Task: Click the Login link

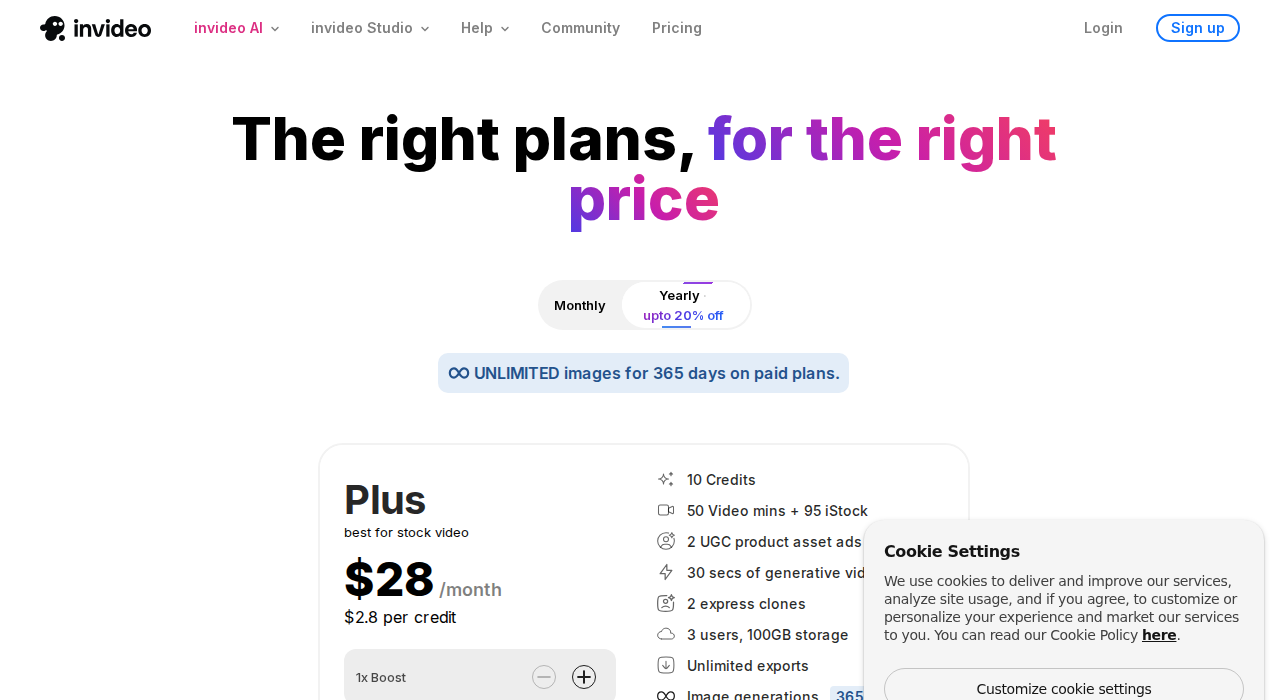Action: 1103,27
